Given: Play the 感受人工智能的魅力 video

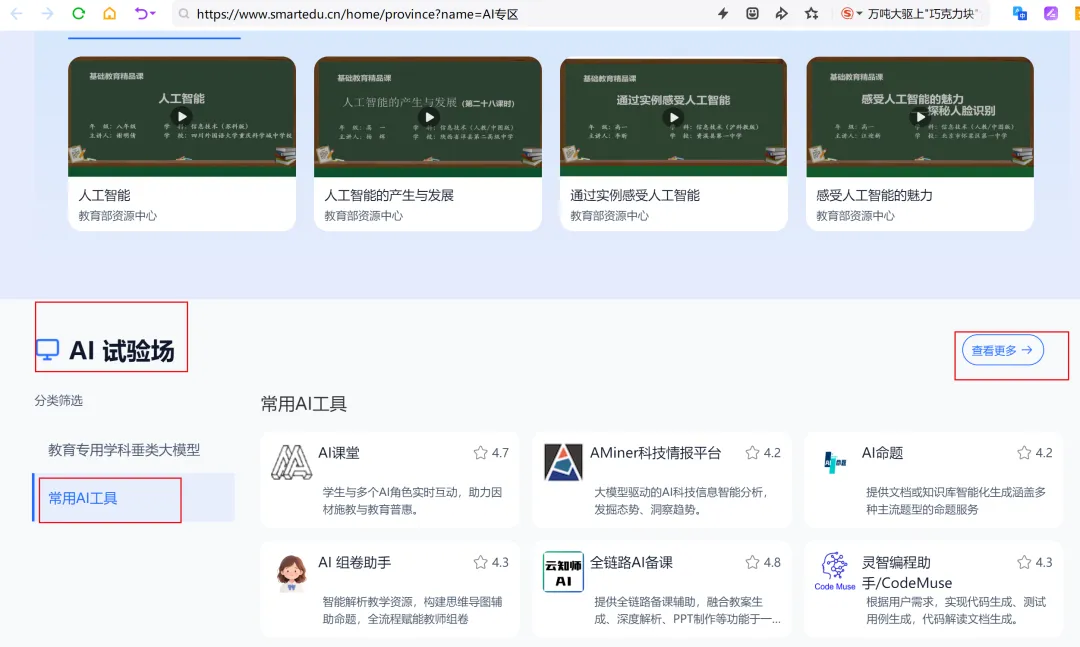Looking at the screenshot, I should pos(920,117).
